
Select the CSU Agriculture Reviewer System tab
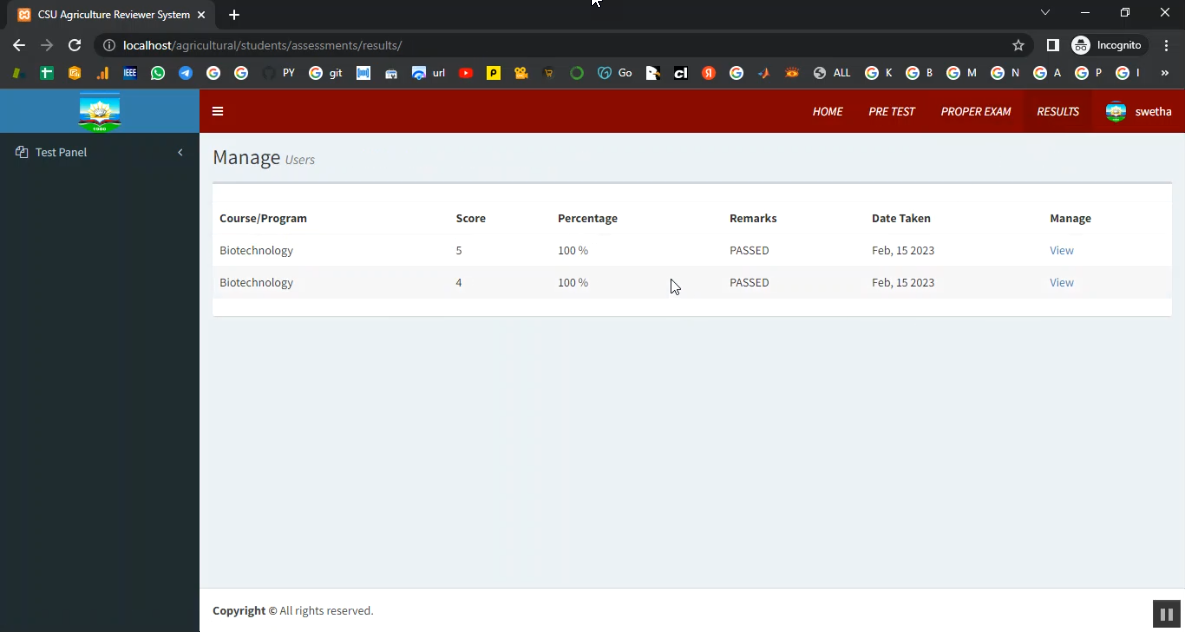click(x=113, y=14)
